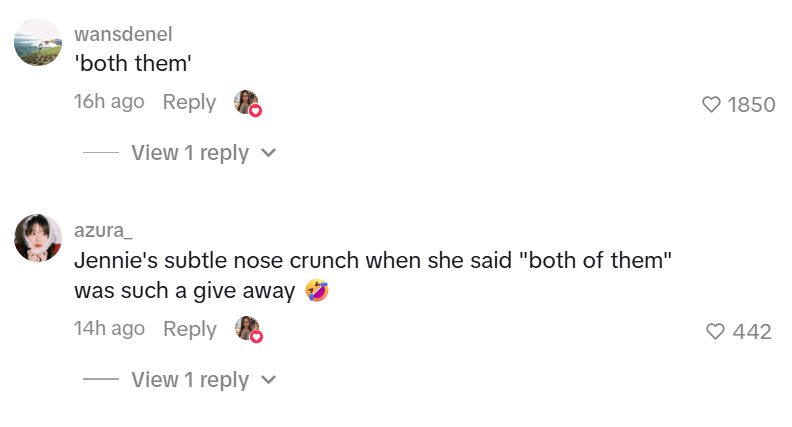Open the wansdenel username link
Screen dimensions: 792x427
point(123,34)
